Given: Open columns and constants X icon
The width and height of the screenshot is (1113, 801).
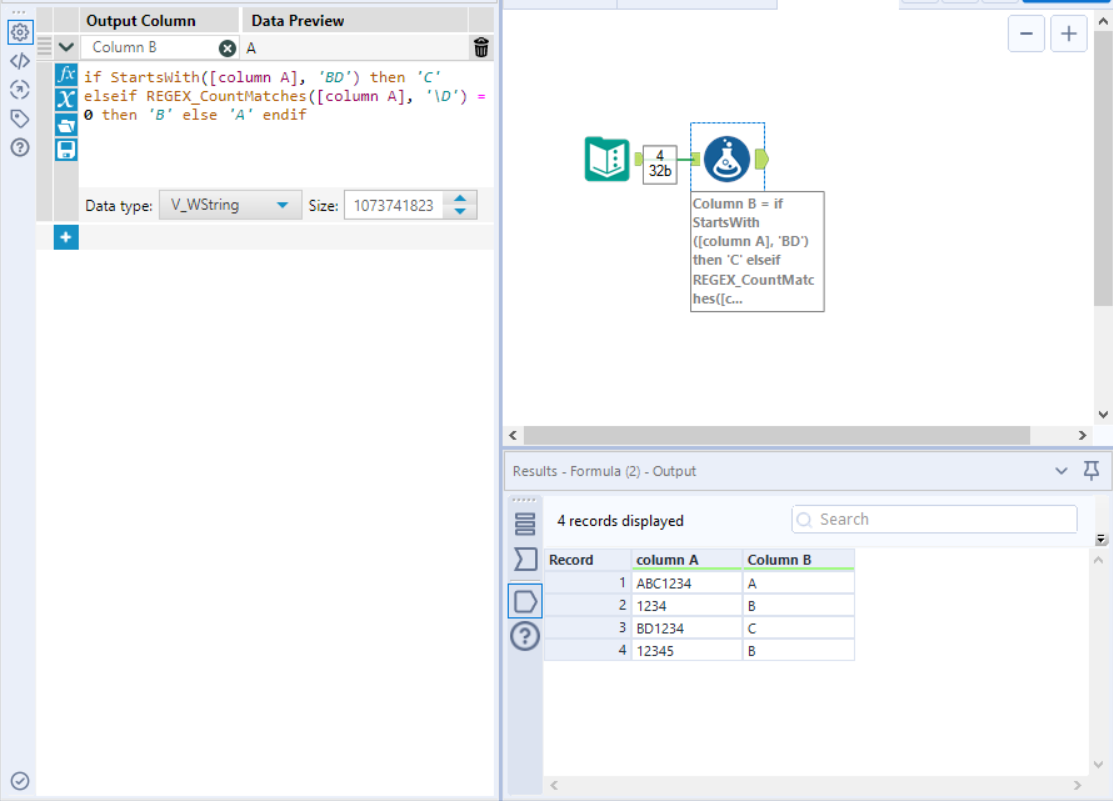Looking at the screenshot, I should (x=66, y=99).
